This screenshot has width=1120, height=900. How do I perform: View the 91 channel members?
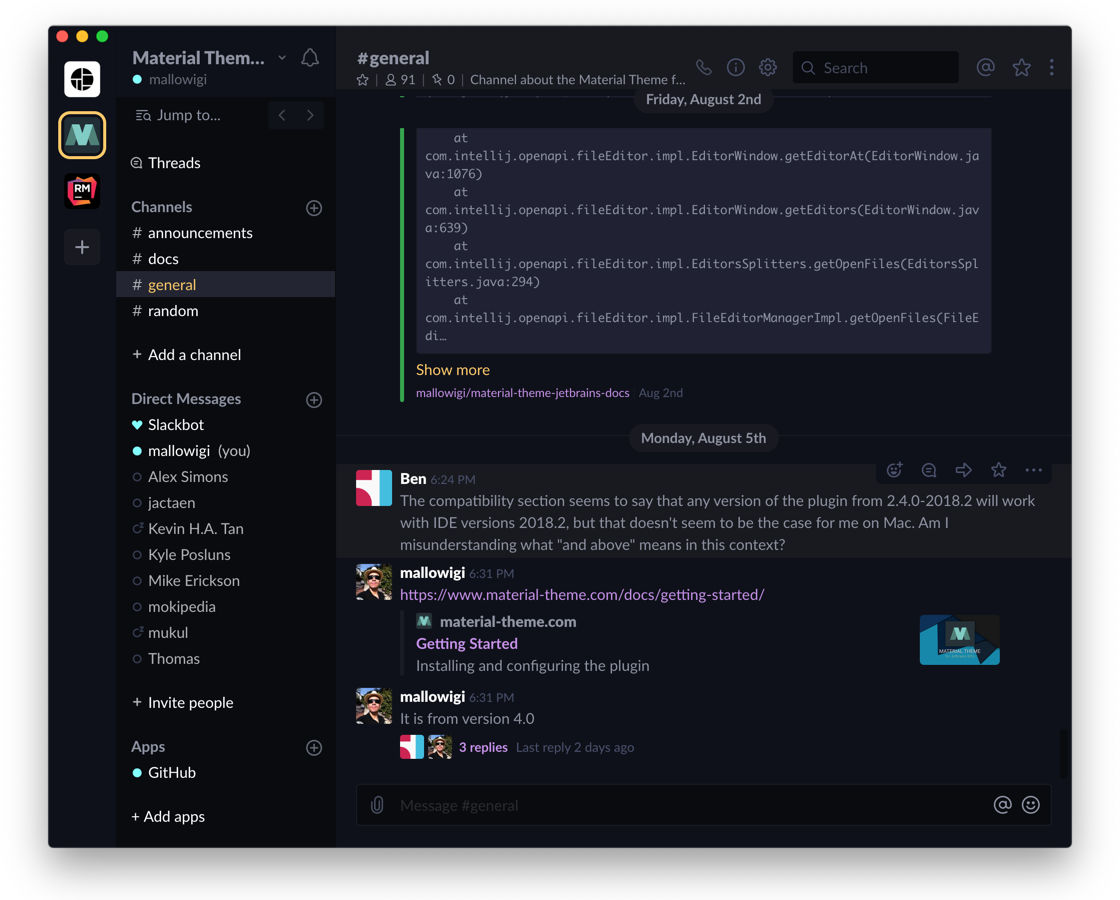click(400, 80)
